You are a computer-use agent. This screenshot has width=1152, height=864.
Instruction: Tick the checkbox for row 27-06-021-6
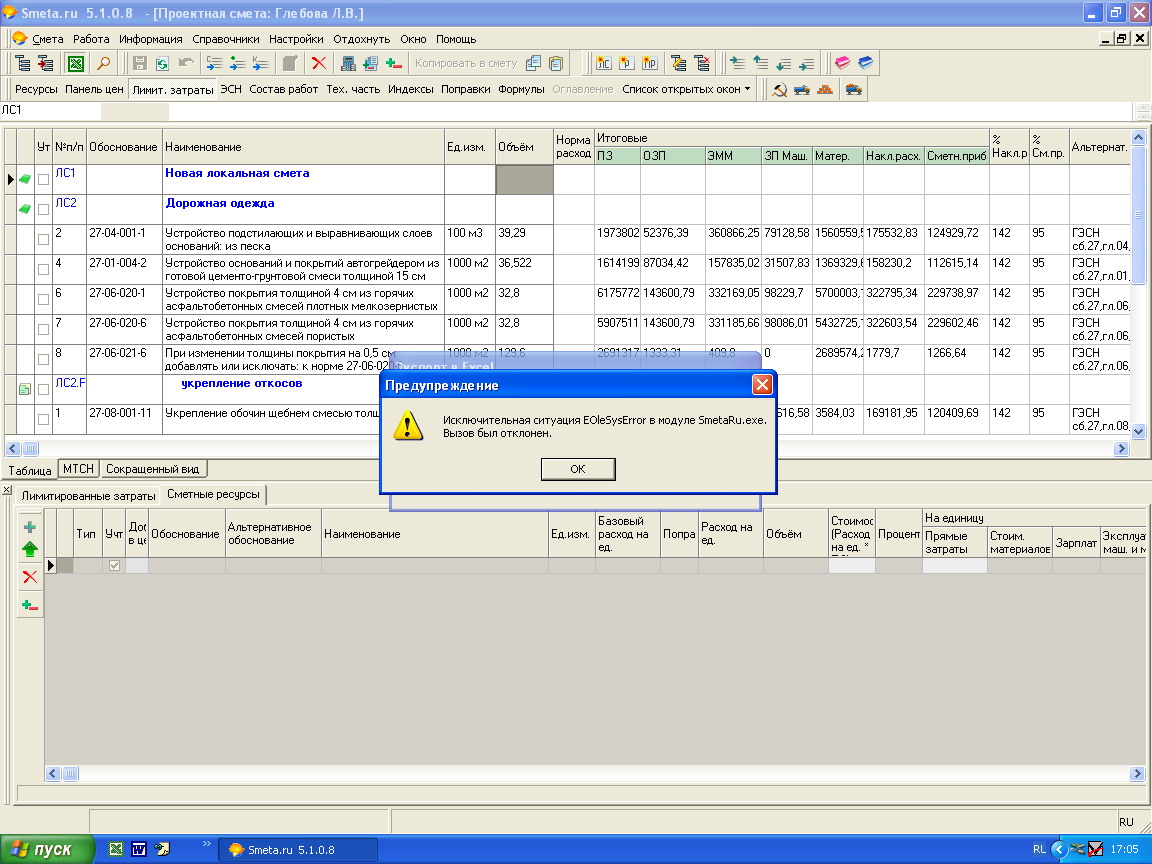coord(43,360)
